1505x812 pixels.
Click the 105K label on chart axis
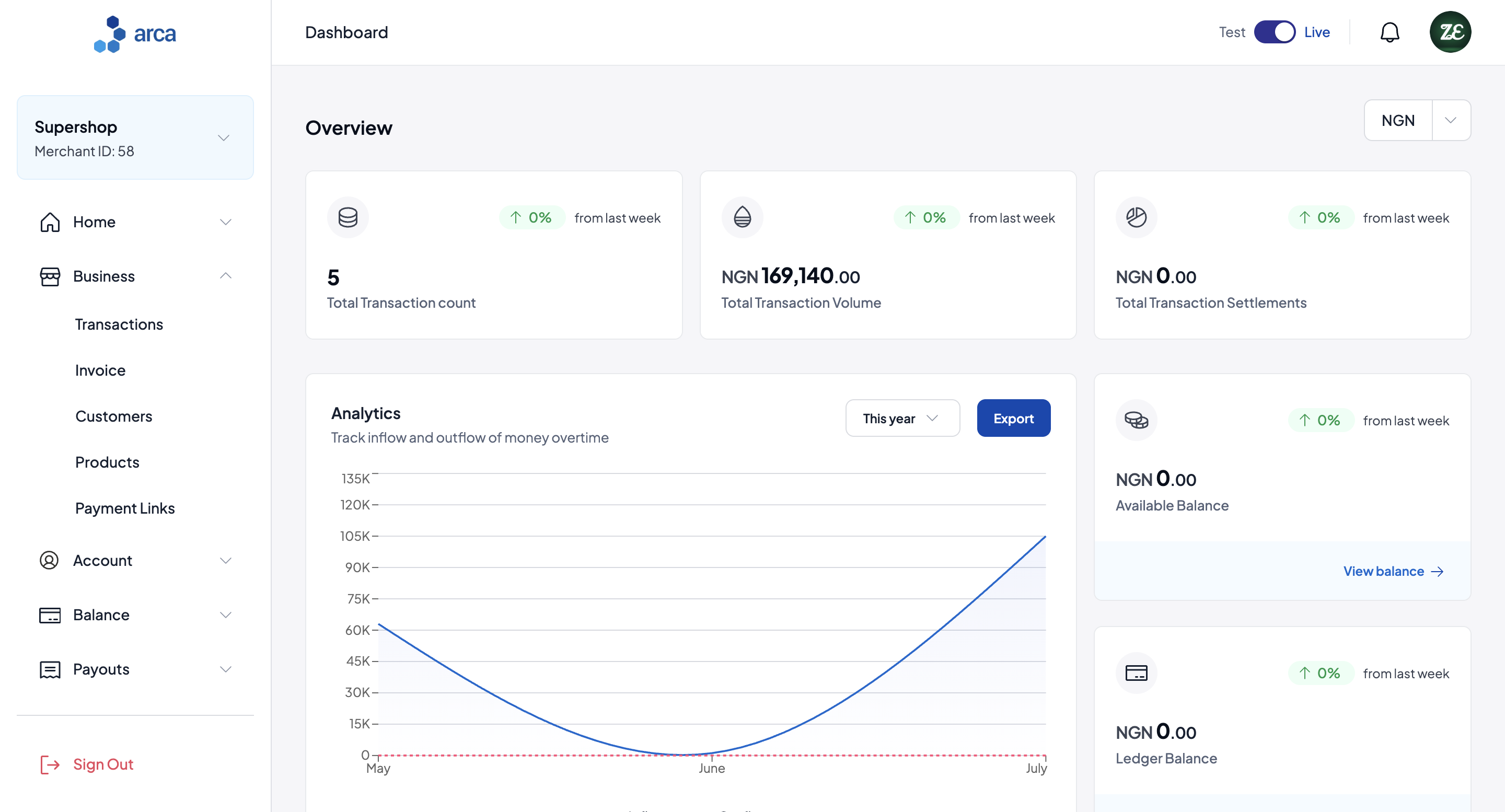[x=355, y=536]
